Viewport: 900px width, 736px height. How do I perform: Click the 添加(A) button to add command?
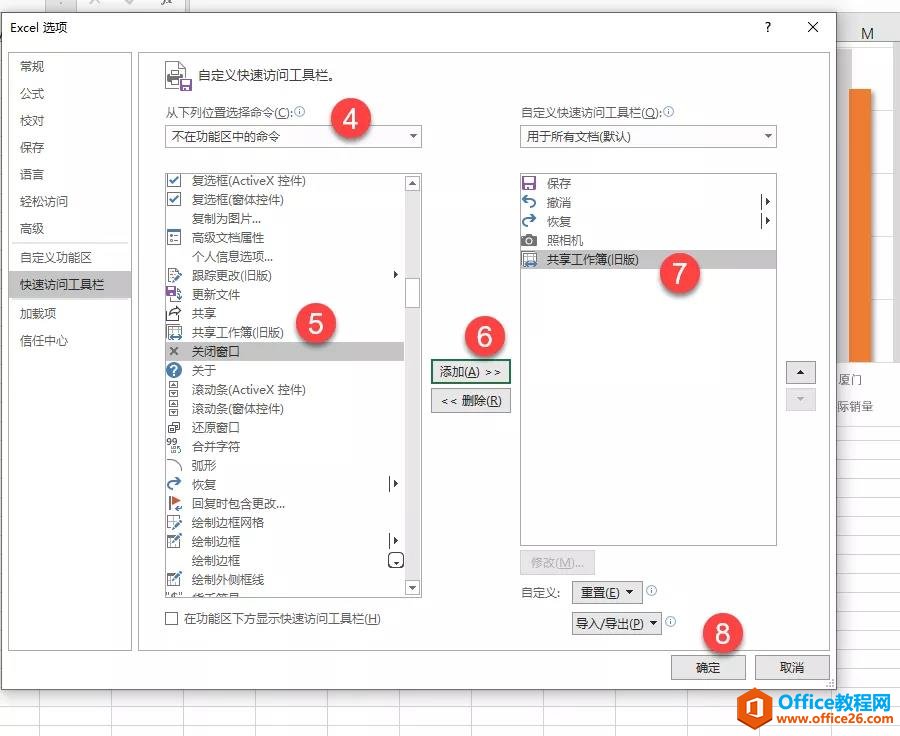(471, 371)
